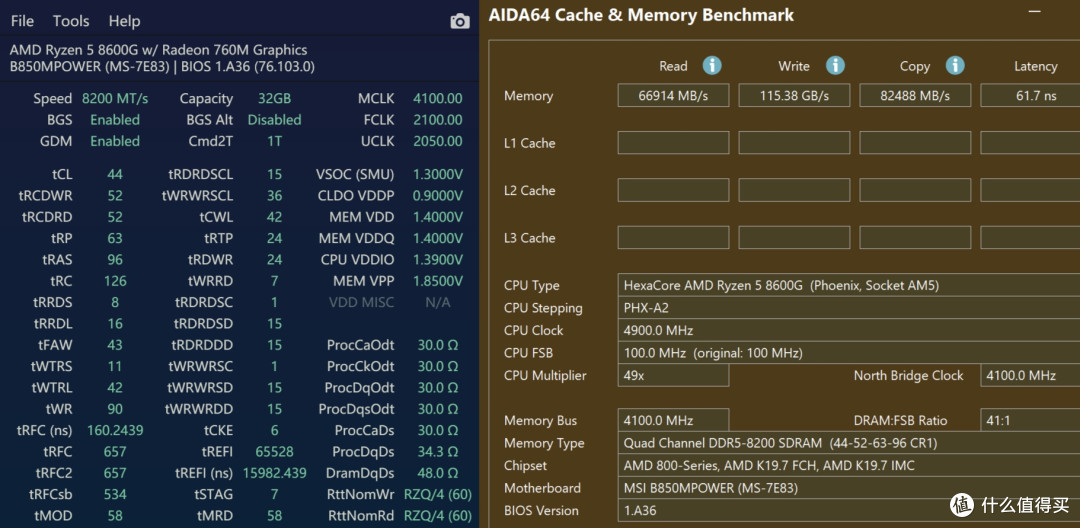Viewport: 1080px width, 528px height.
Task: Click the L2 Cache Write field
Action: [794, 190]
